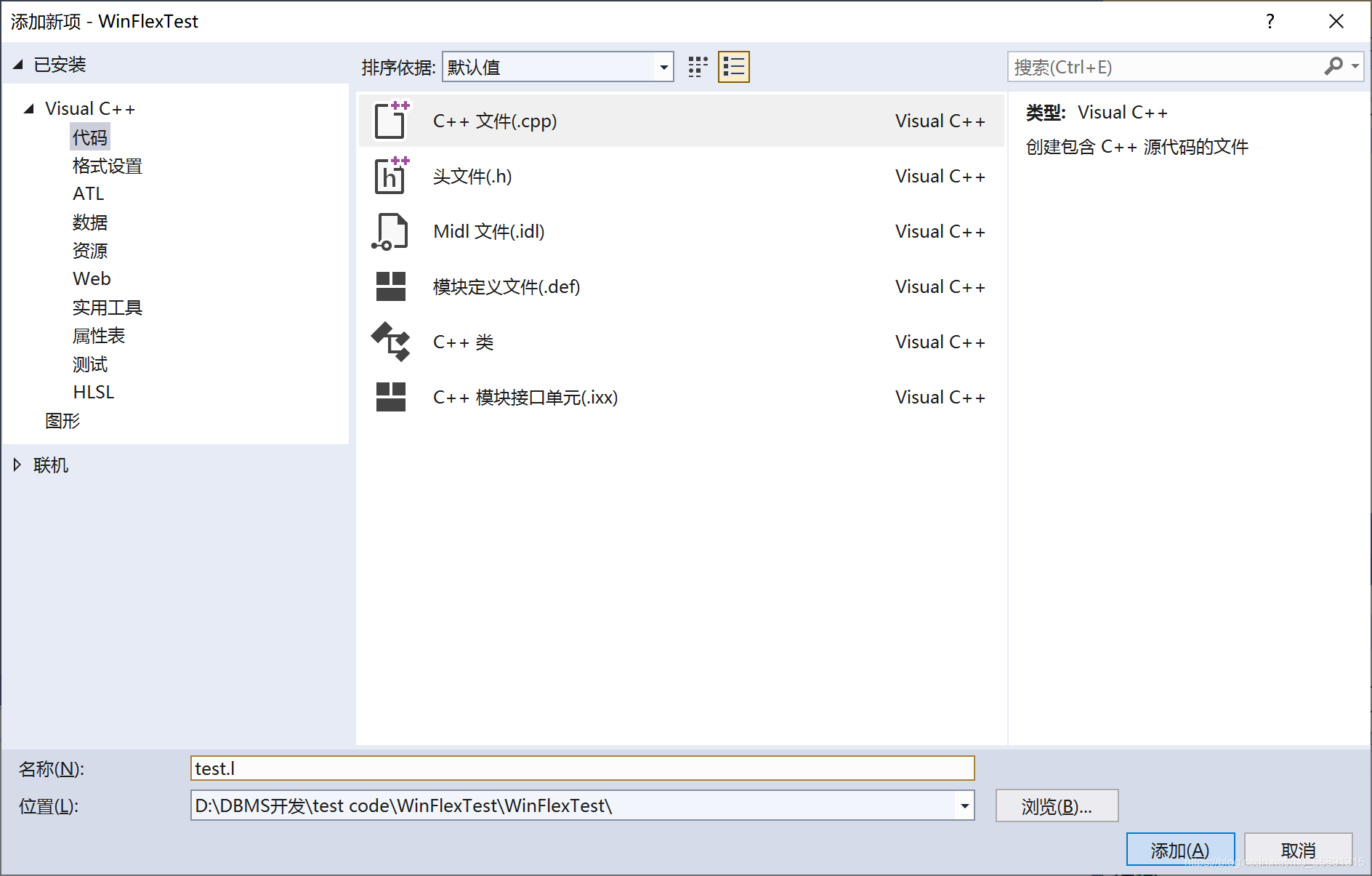Click the C++ 类 item name

click(464, 342)
